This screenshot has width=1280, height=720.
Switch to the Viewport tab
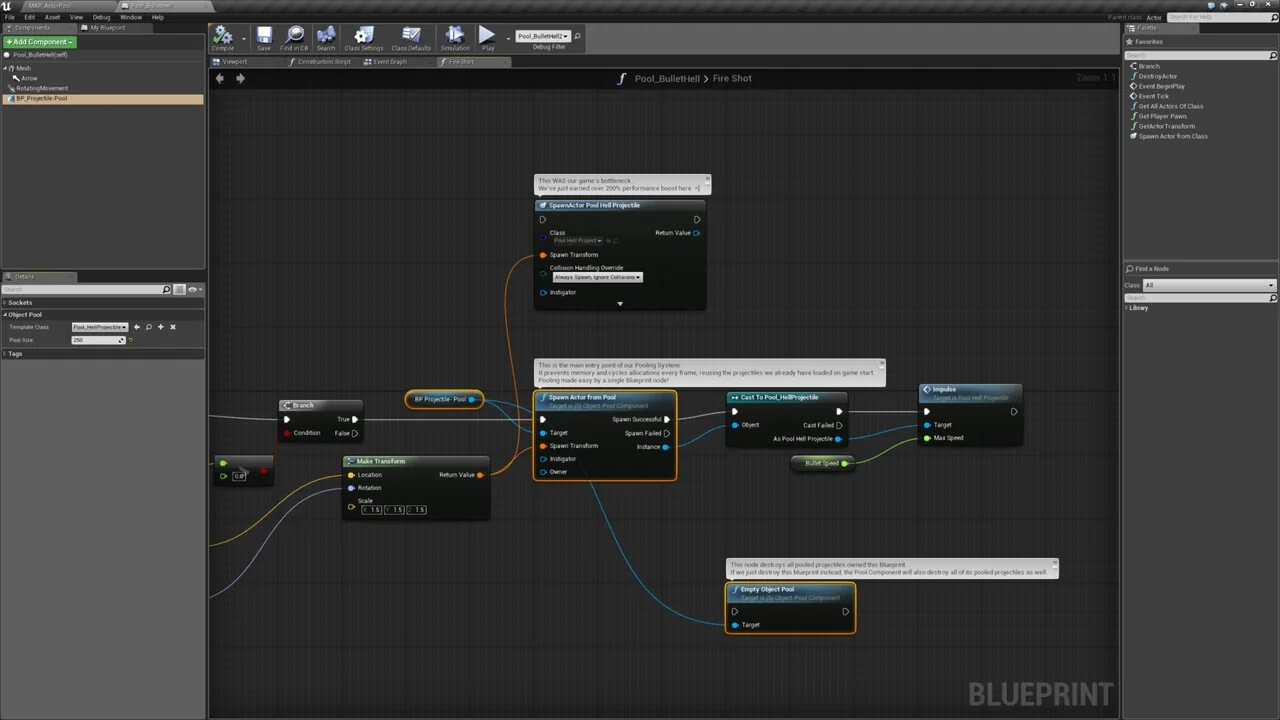click(234, 61)
